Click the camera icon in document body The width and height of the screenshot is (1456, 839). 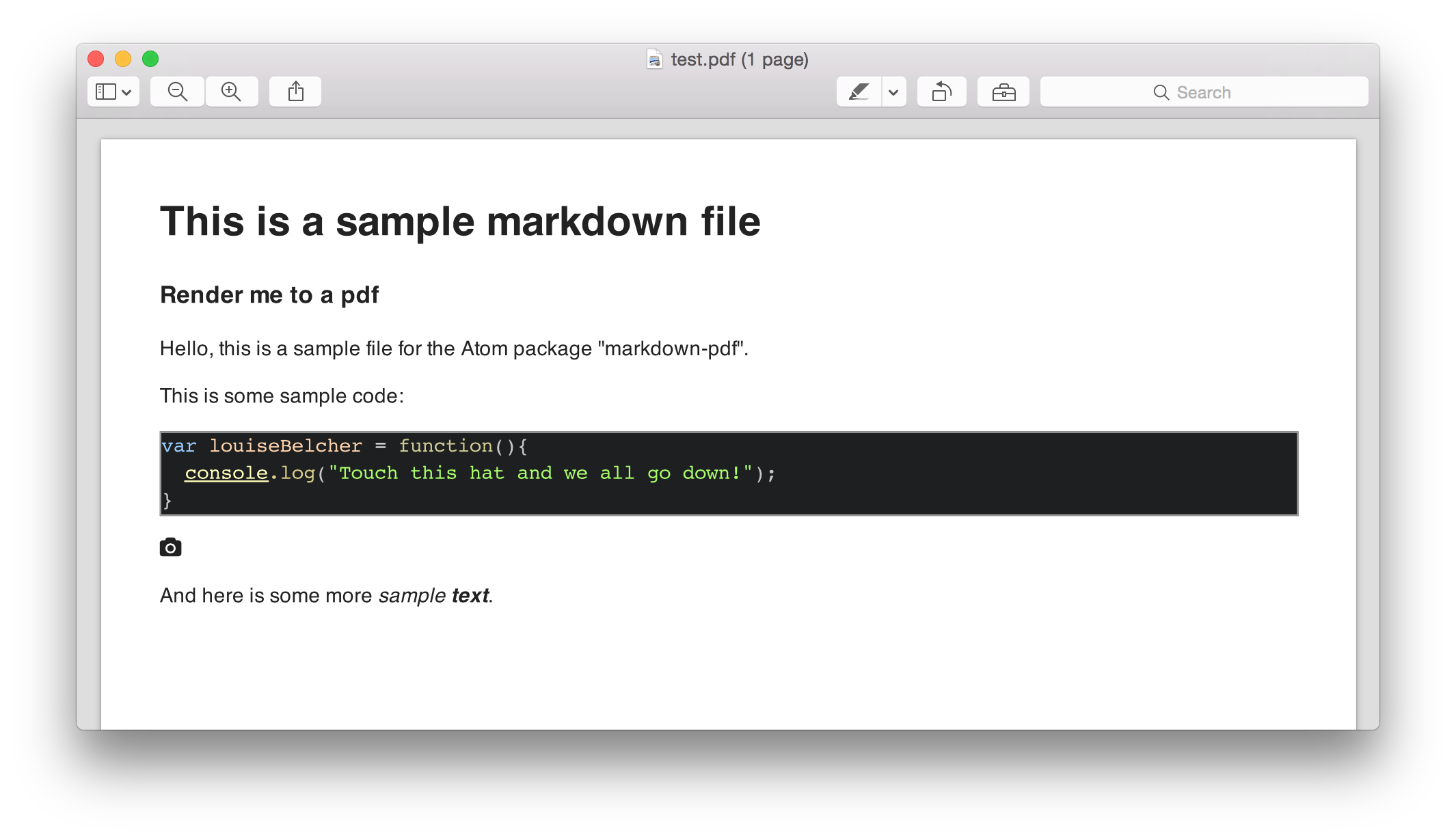[170, 546]
